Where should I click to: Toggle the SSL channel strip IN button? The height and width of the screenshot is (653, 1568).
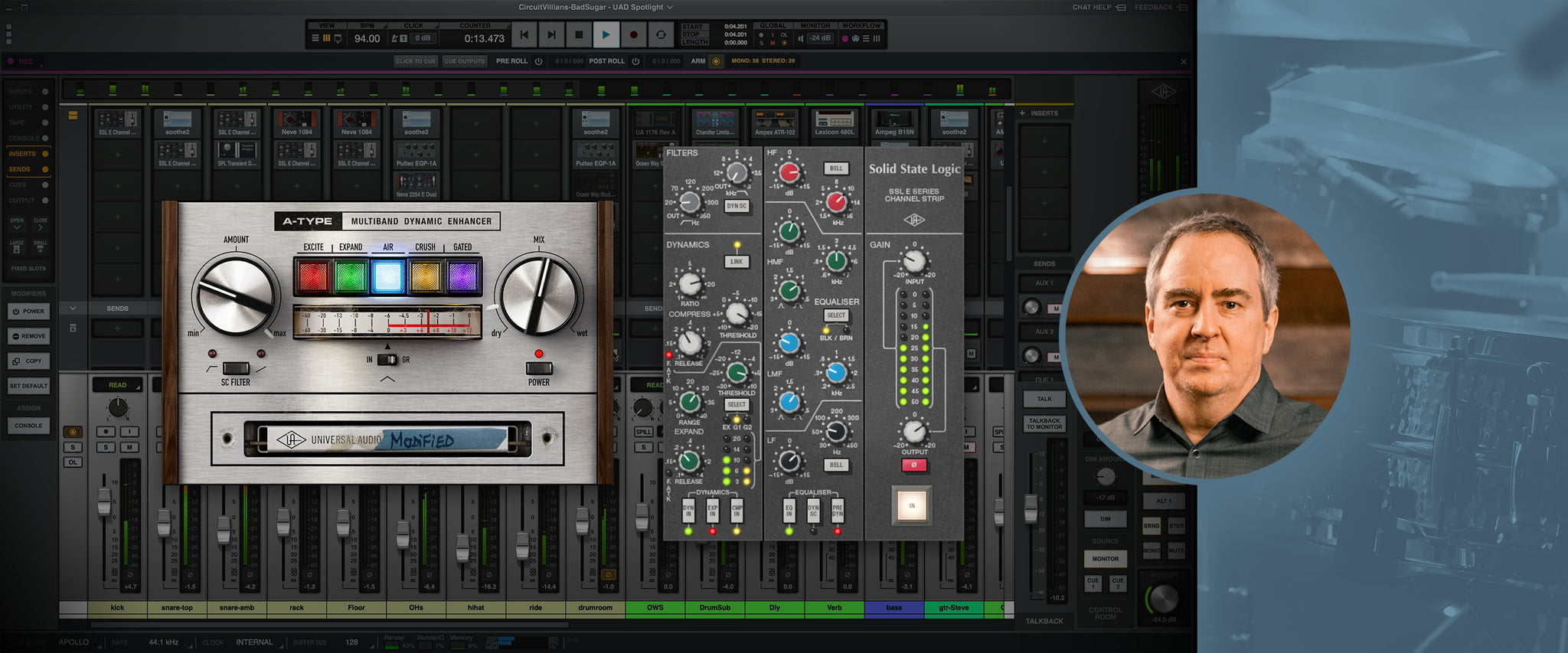point(911,505)
